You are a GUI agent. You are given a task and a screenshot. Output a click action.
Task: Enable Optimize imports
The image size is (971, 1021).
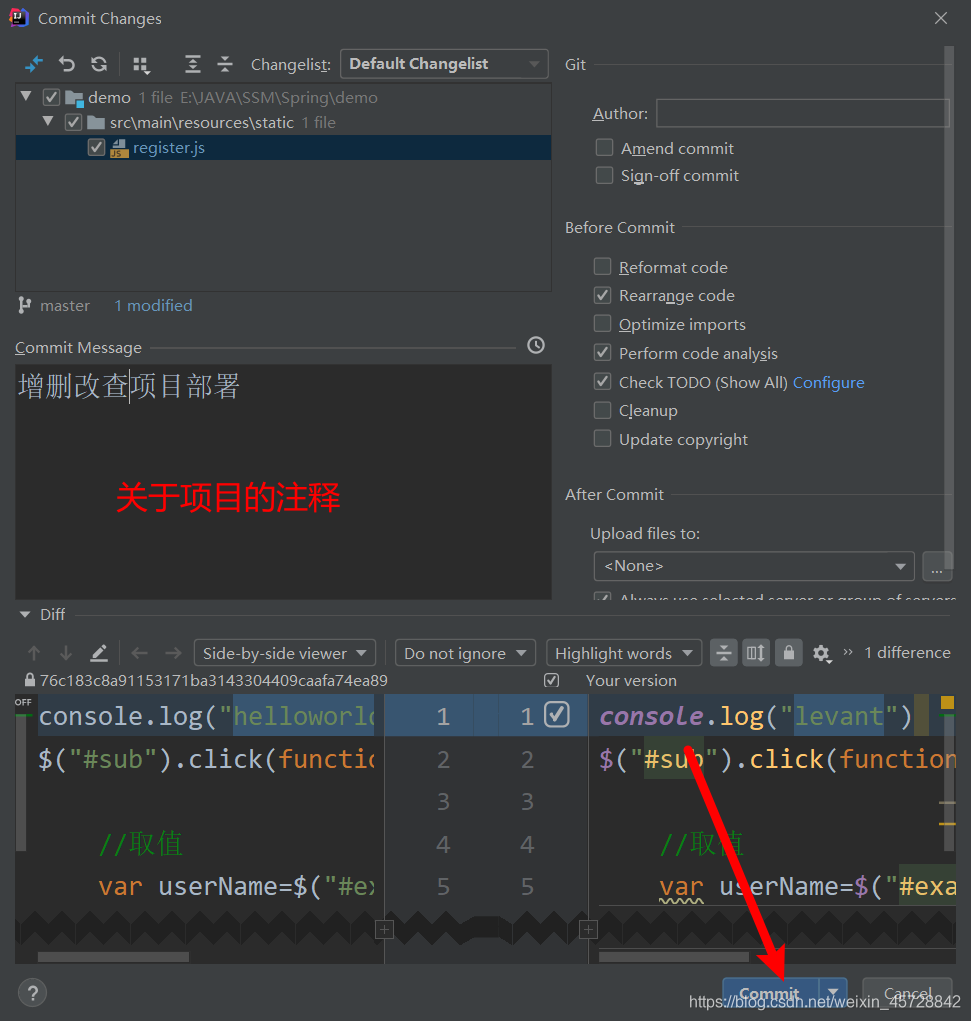602,324
